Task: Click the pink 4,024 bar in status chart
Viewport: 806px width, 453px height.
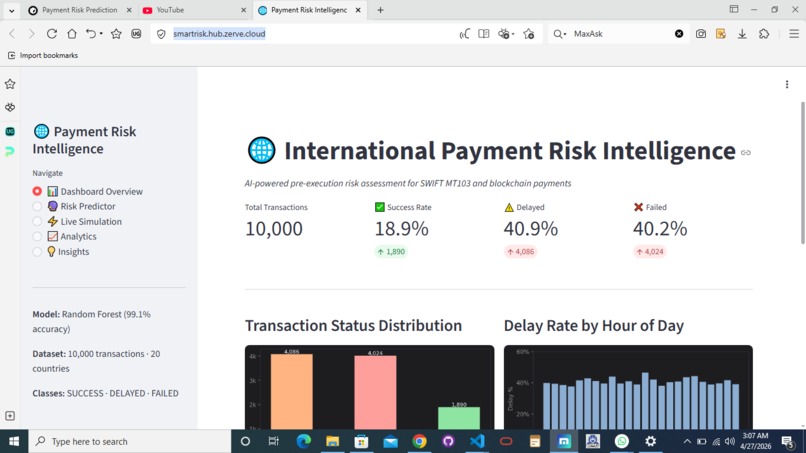Action: pos(375,392)
